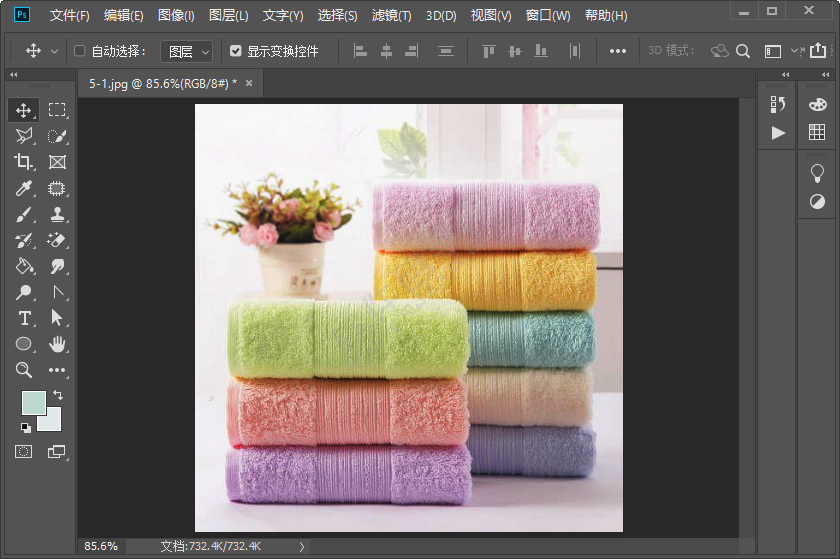The height and width of the screenshot is (559, 840).
Task: Select the Eyedropper tool
Action: coord(24,188)
